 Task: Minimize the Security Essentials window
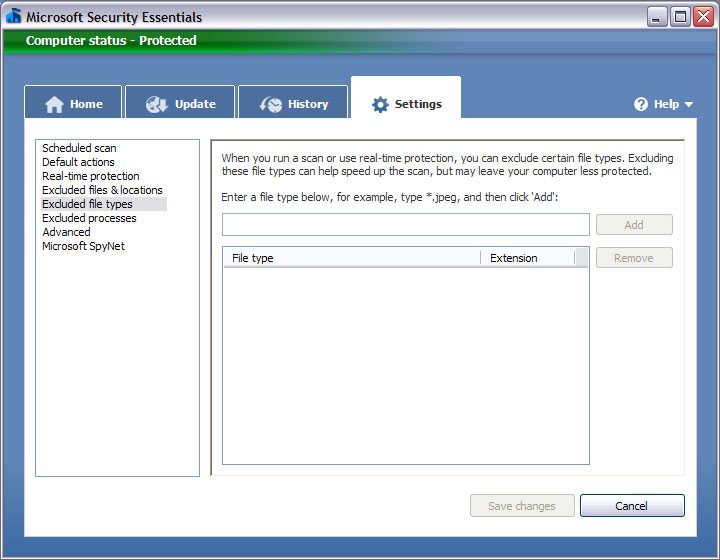[657, 17]
